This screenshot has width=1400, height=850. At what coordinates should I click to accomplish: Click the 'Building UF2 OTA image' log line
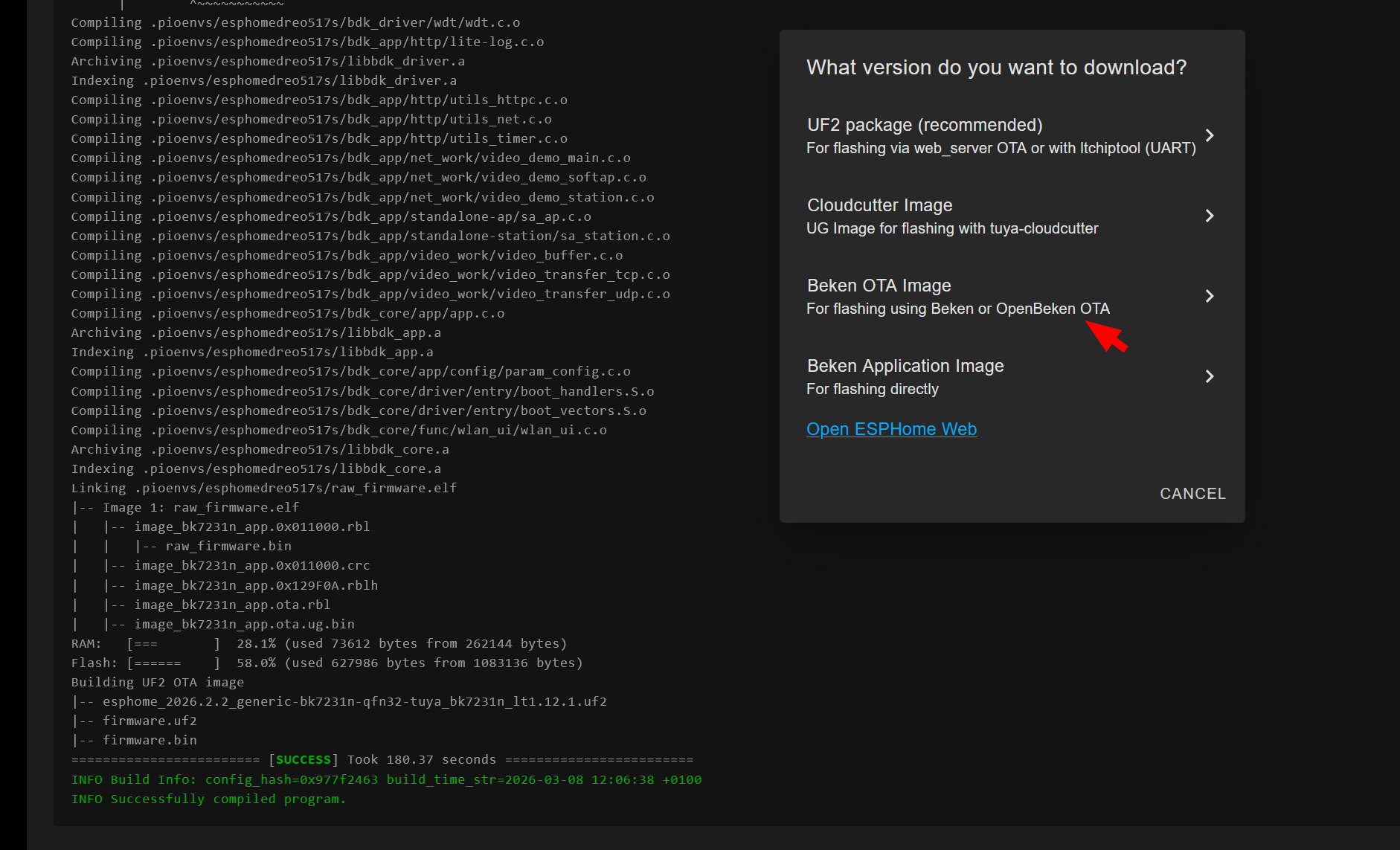(x=158, y=682)
